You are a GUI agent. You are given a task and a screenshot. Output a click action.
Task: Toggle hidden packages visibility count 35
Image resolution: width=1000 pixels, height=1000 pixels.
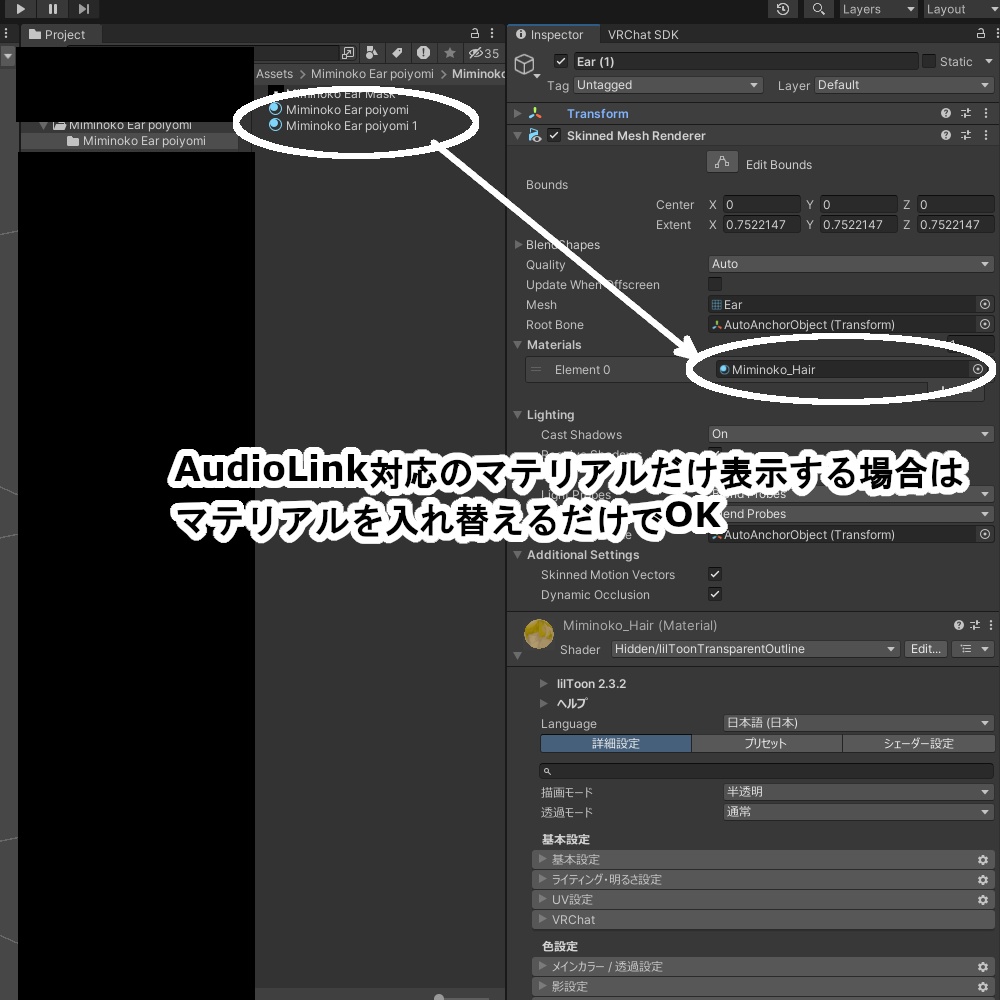coord(483,53)
